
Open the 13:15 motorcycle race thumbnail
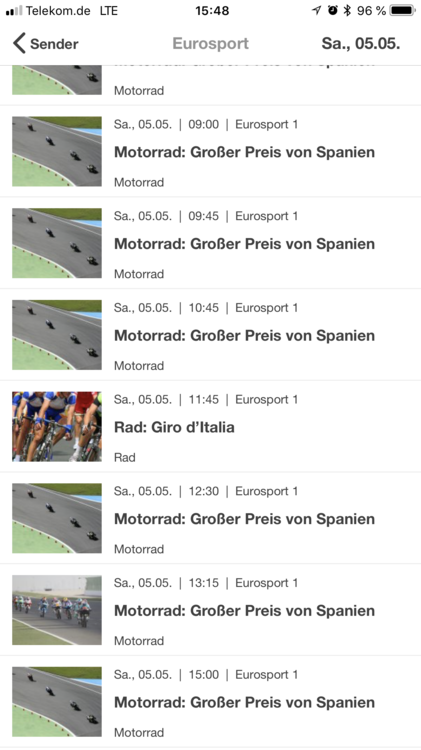[x=57, y=610]
